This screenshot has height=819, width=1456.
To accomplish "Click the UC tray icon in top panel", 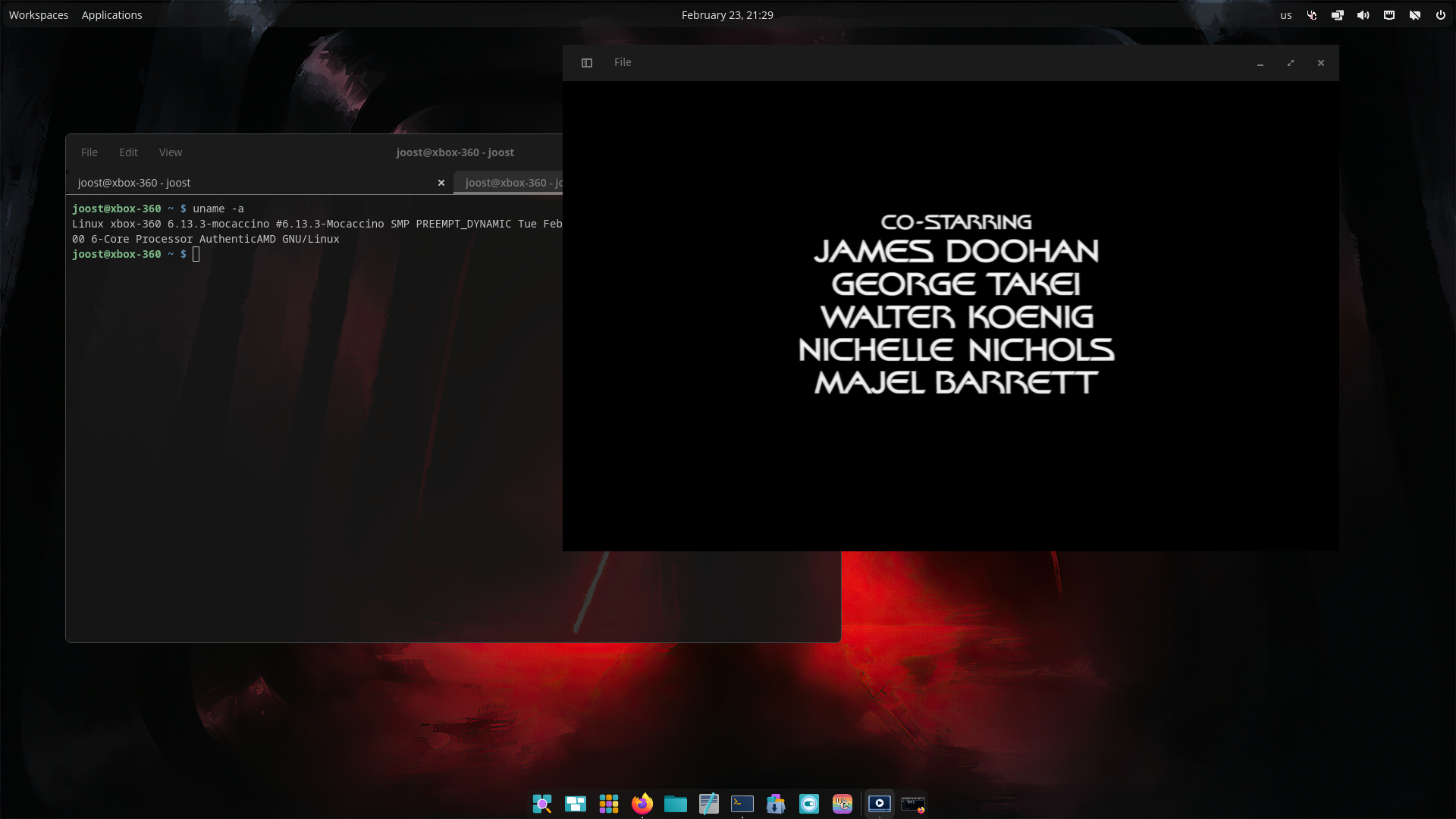I will coord(1312,15).
